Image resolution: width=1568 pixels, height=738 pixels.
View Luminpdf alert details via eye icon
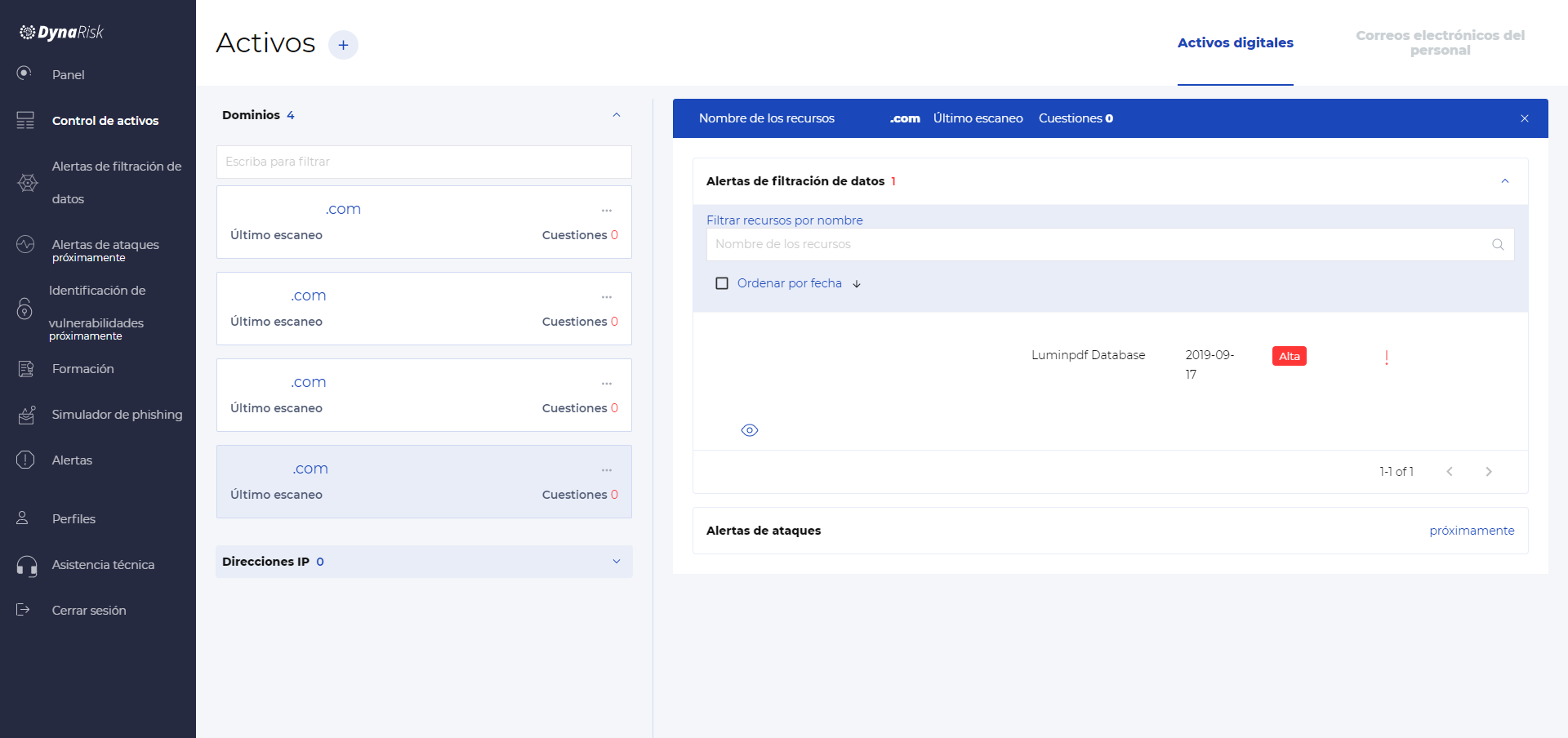[750, 430]
